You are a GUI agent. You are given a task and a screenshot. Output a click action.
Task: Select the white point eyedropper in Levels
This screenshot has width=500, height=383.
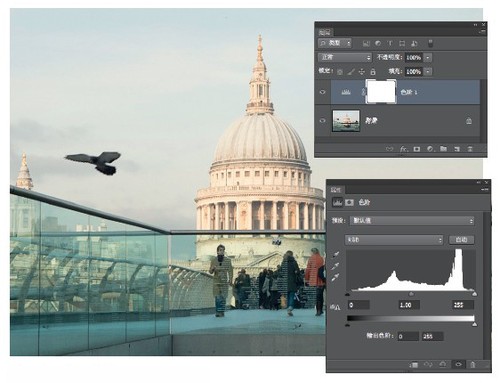point(336,277)
